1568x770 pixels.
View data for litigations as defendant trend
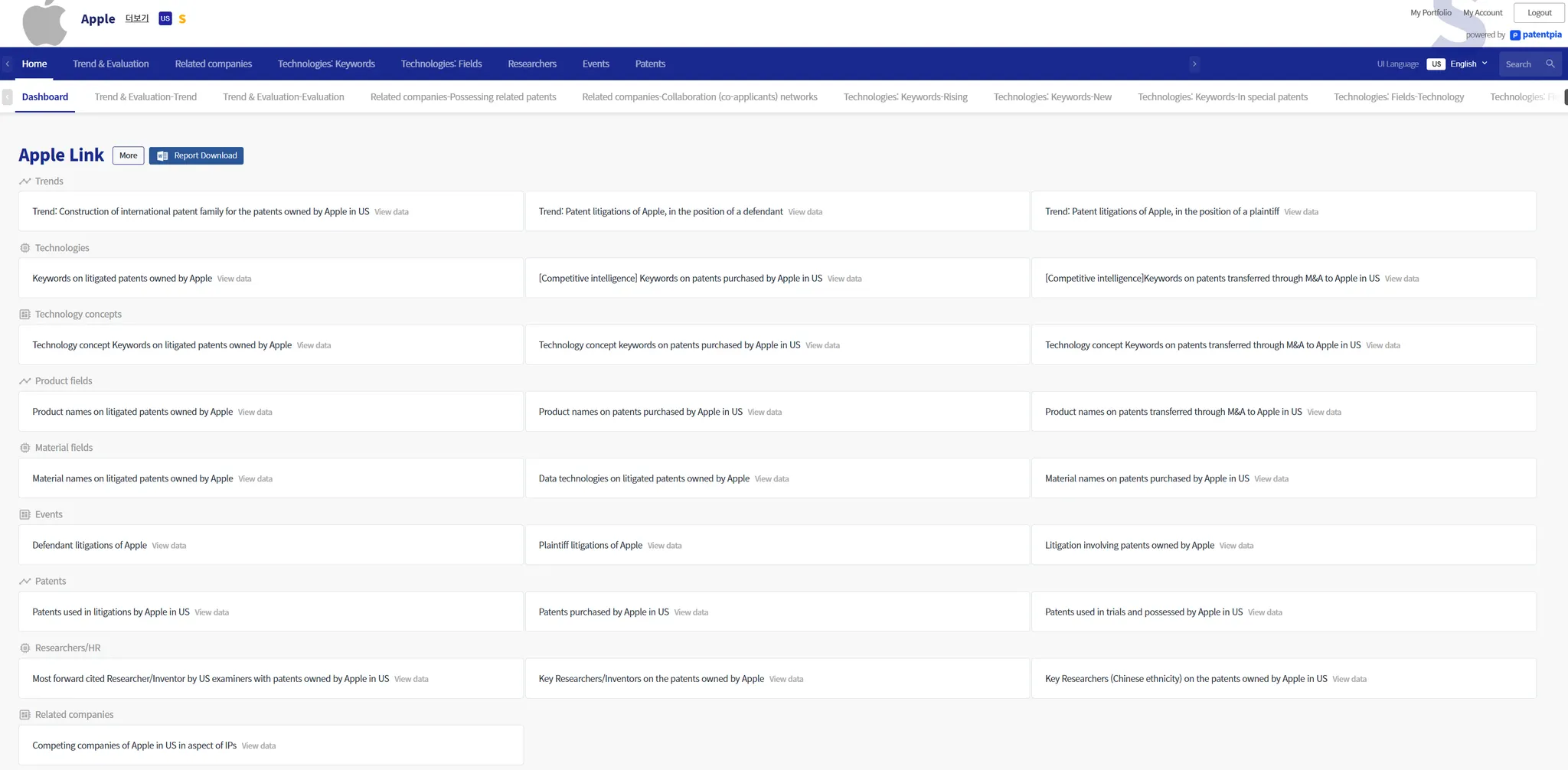[805, 212]
